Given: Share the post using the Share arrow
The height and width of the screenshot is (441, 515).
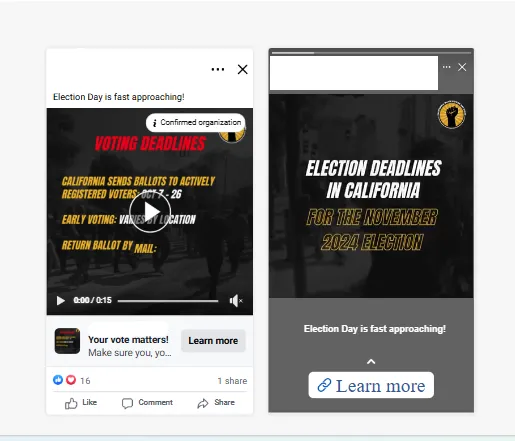Looking at the screenshot, I should [216, 403].
